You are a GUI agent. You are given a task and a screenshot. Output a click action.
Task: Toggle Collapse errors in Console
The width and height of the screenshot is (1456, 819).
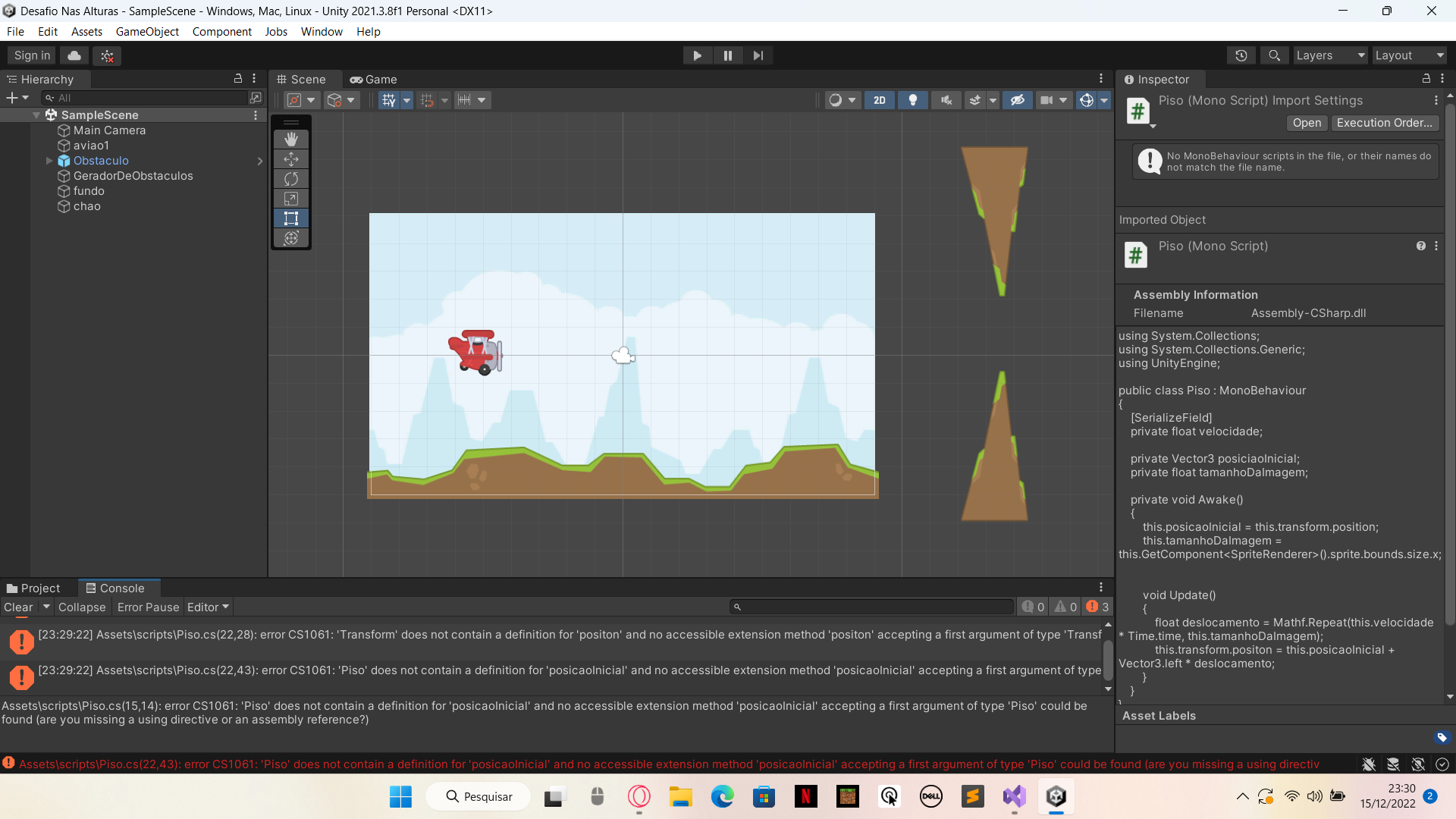click(x=82, y=606)
